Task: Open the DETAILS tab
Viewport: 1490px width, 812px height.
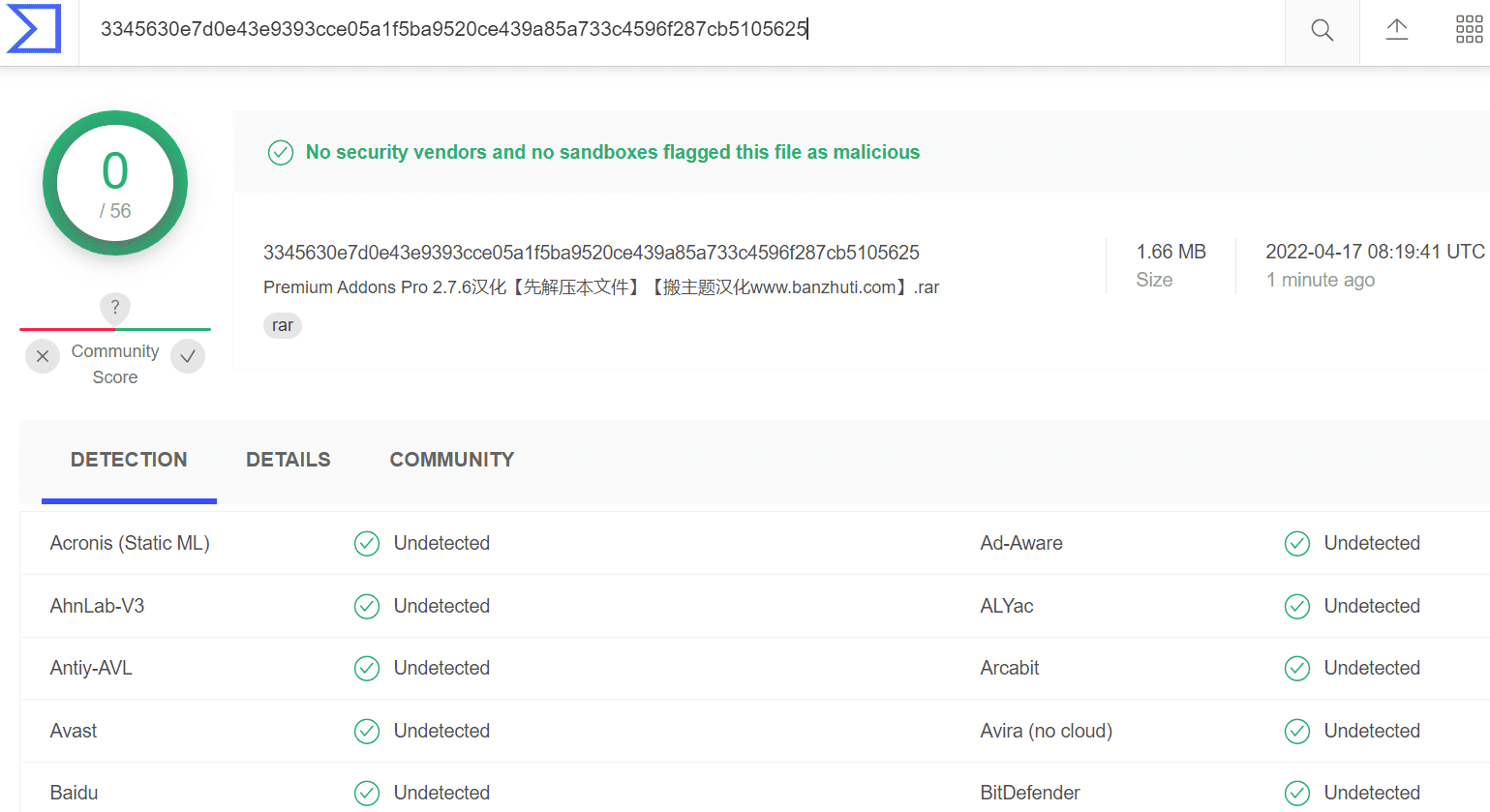Action: [289, 460]
